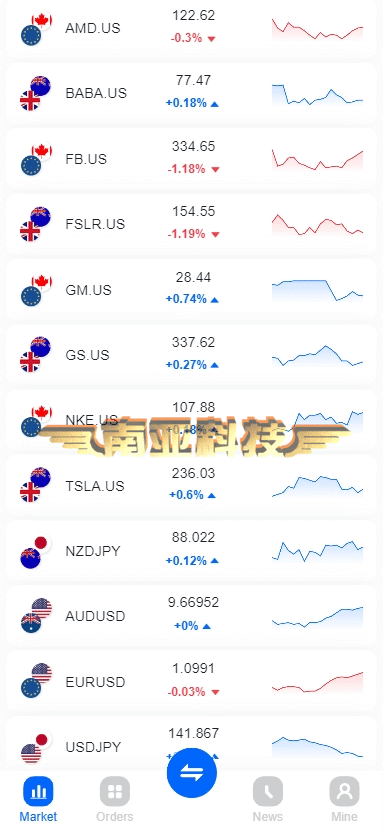Open the News tab
Image resolution: width=383 pixels, height=829 pixels.
point(268,799)
